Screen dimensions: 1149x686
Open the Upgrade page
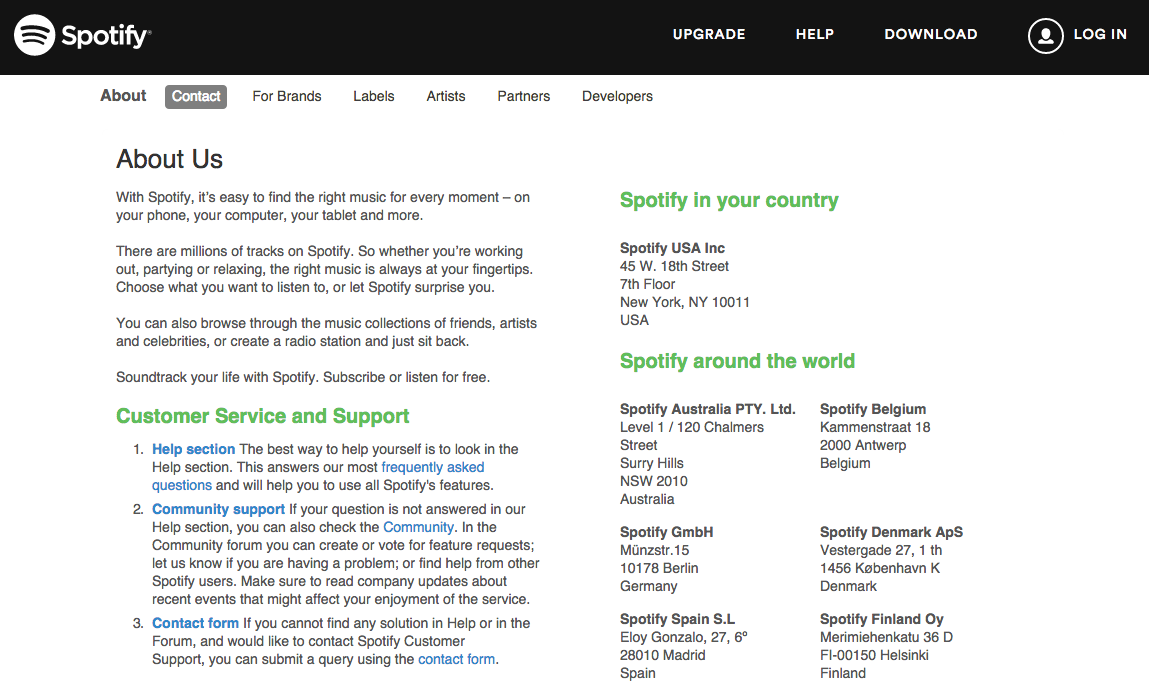pyautogui.click(x=709, y=34)
